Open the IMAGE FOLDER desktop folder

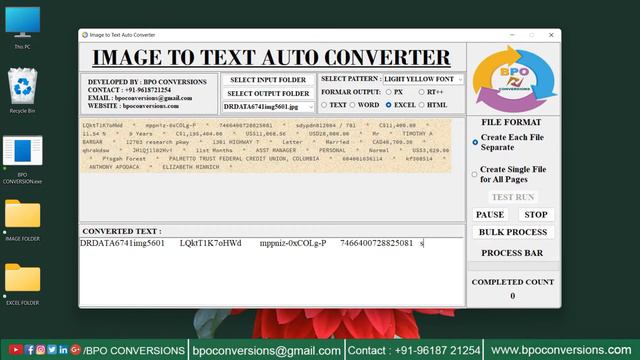(x=22, y=220)
